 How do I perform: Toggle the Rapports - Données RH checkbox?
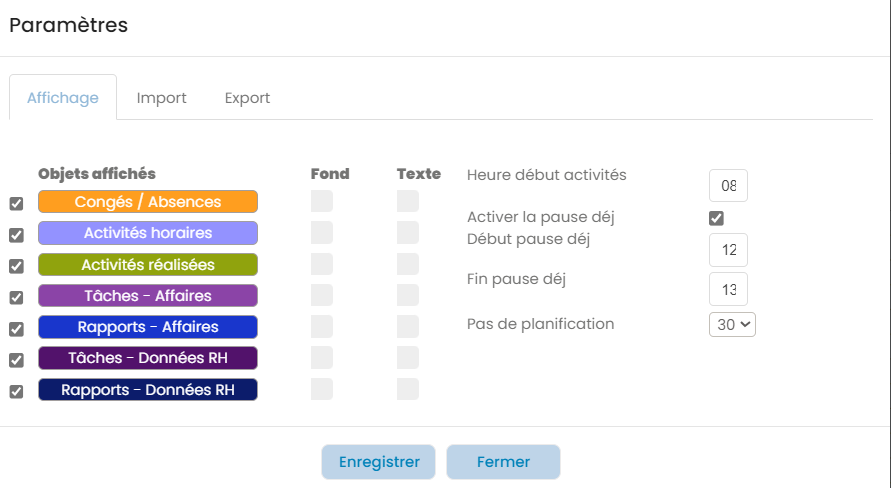(16, 391)
